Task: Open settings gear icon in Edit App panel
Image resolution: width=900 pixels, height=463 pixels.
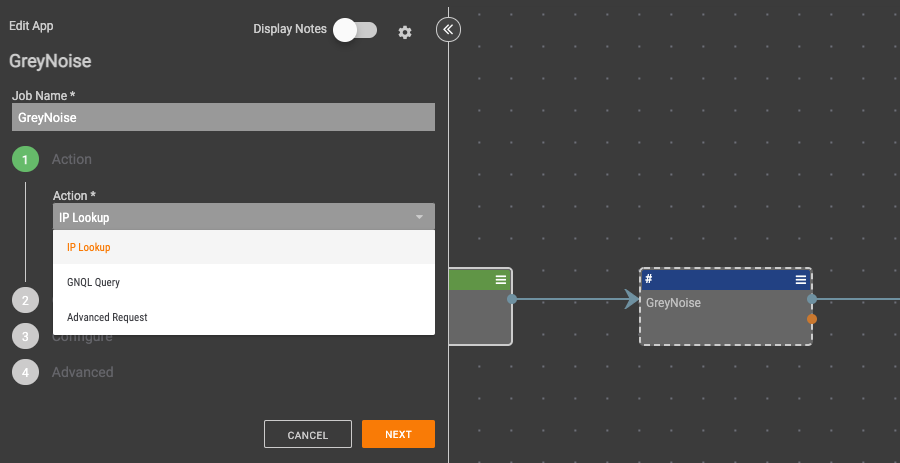Action: point(405,32)
